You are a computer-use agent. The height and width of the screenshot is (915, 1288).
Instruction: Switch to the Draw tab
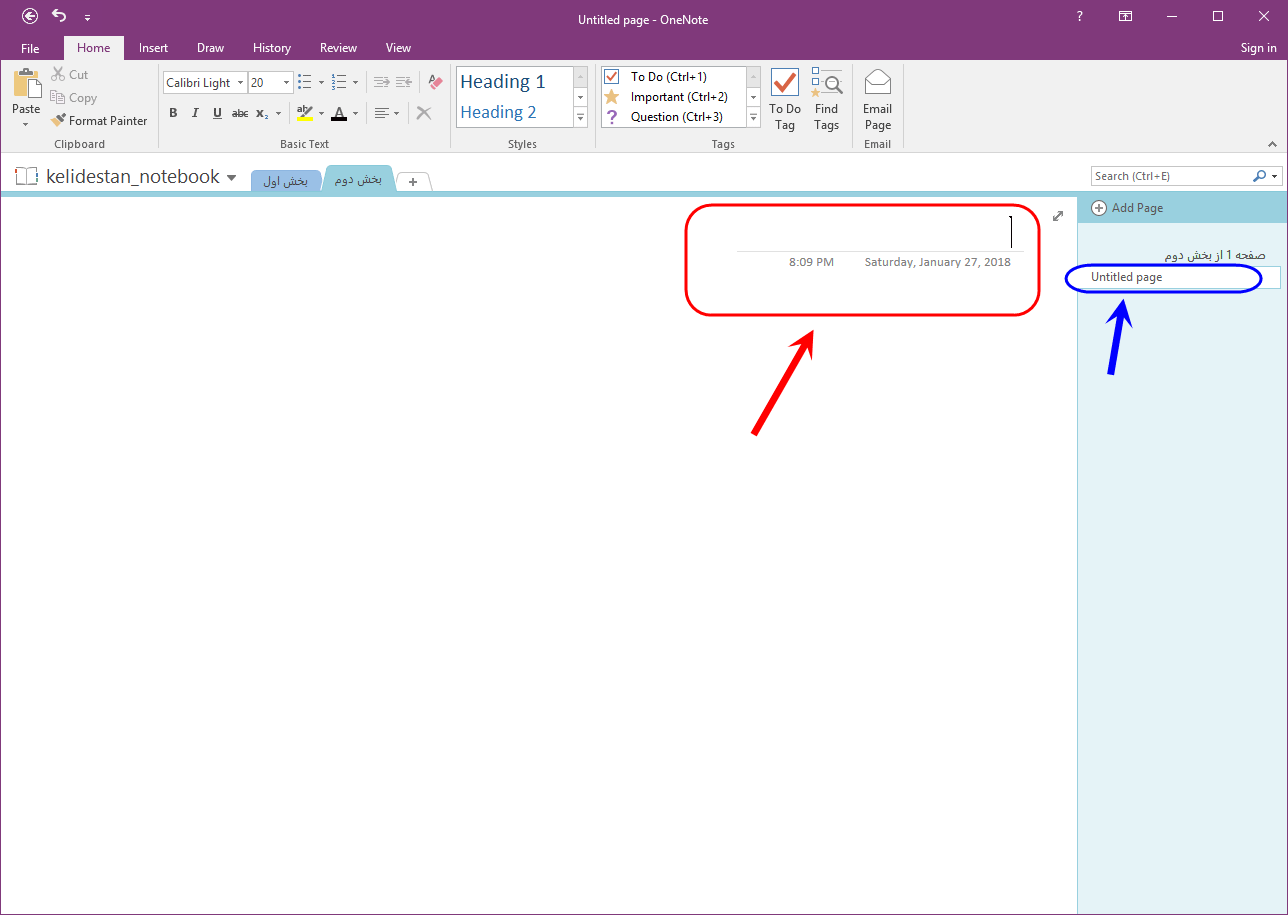210,48
